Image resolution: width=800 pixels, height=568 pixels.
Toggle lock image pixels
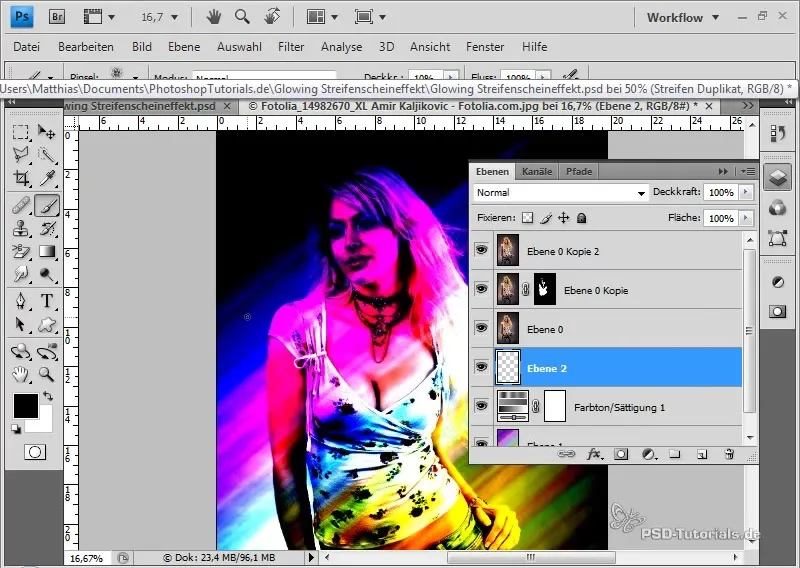[546, 218]
